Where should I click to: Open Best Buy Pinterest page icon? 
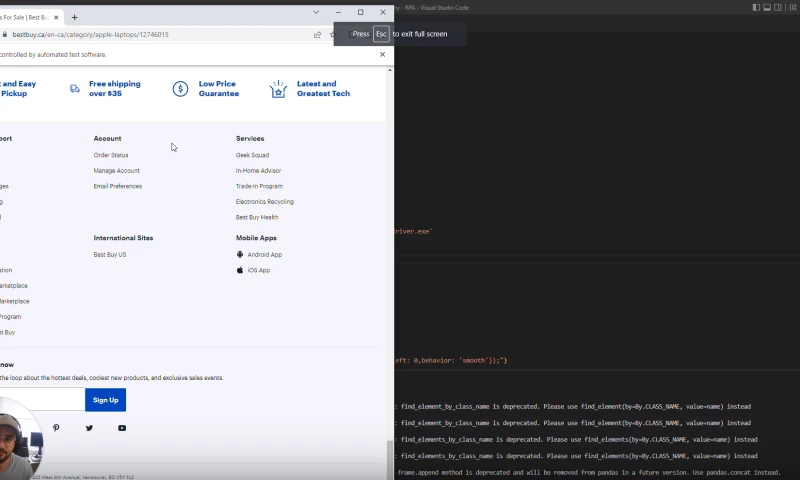pos(56,428)
